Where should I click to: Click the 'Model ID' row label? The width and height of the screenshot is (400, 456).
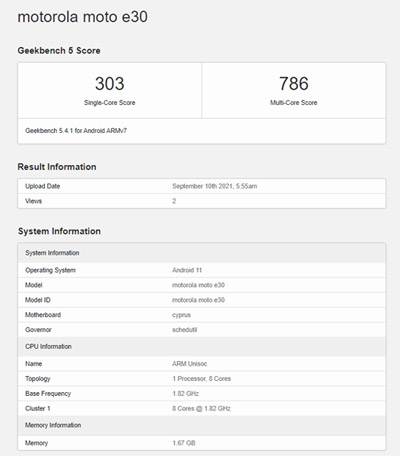tap(38, 300)
